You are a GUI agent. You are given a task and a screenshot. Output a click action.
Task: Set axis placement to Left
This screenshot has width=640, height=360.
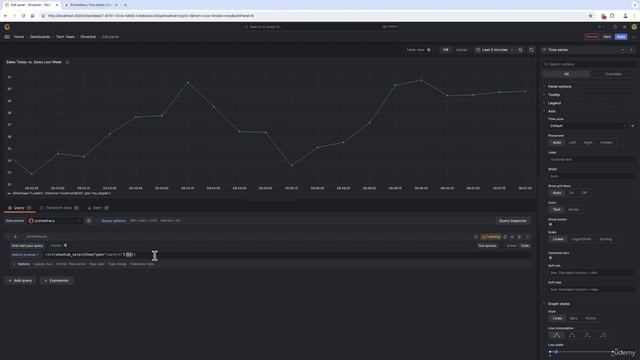pyautogui.click(x=572, y=142)
